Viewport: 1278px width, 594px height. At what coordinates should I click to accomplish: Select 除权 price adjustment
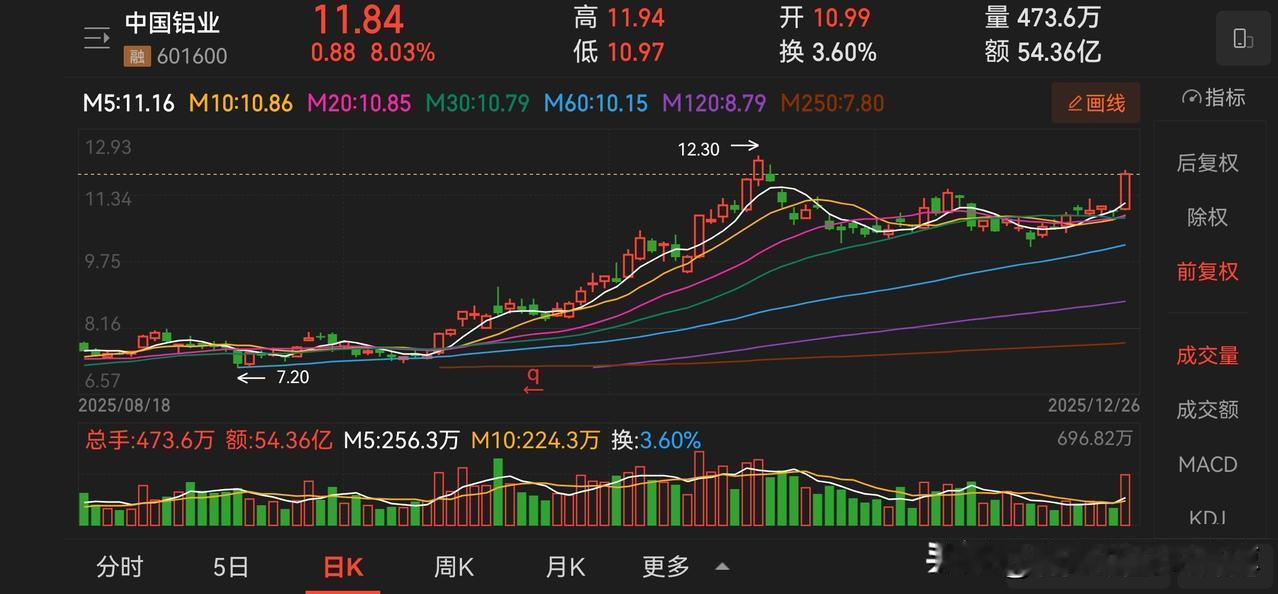[1207, 217]
